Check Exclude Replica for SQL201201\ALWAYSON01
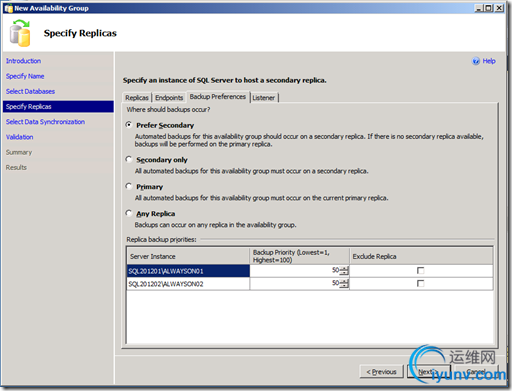 [421, 270]
